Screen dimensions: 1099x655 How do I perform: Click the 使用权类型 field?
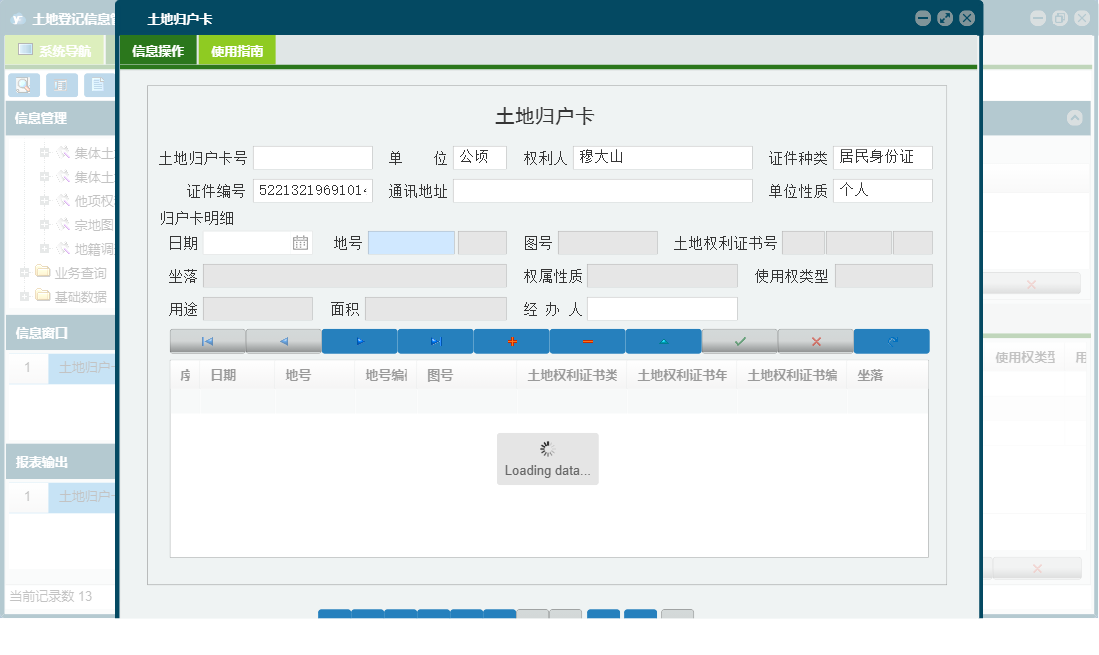tap(884, 276)
